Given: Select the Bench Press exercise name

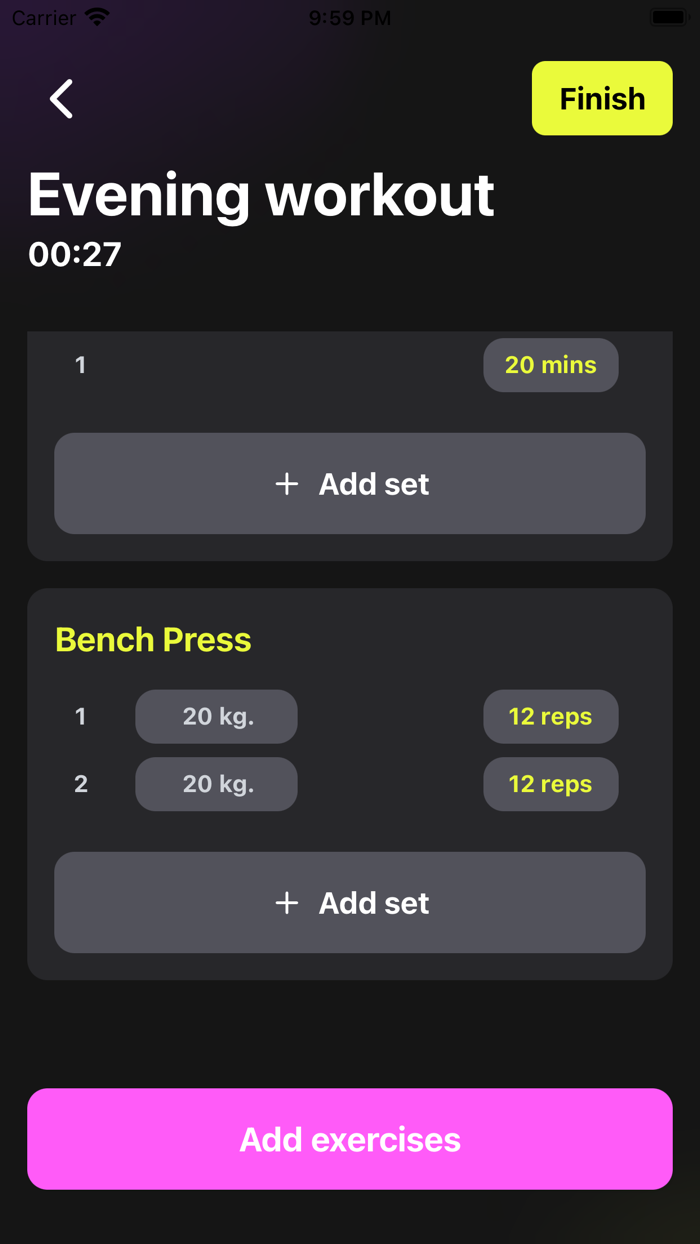Looking at the screenshot, I should (x=152, y=639).
